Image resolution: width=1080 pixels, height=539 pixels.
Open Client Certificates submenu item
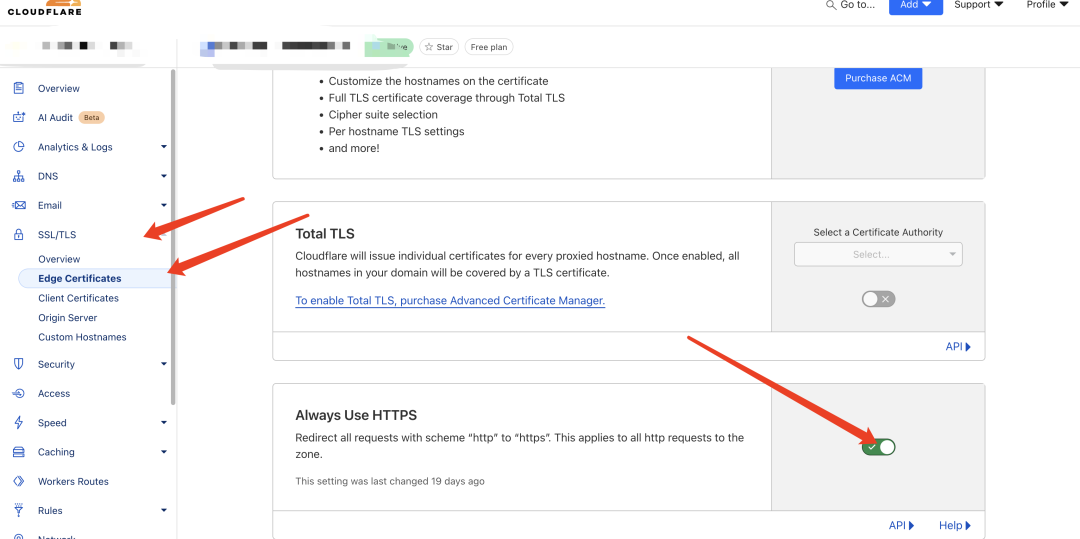coord(78,298)
